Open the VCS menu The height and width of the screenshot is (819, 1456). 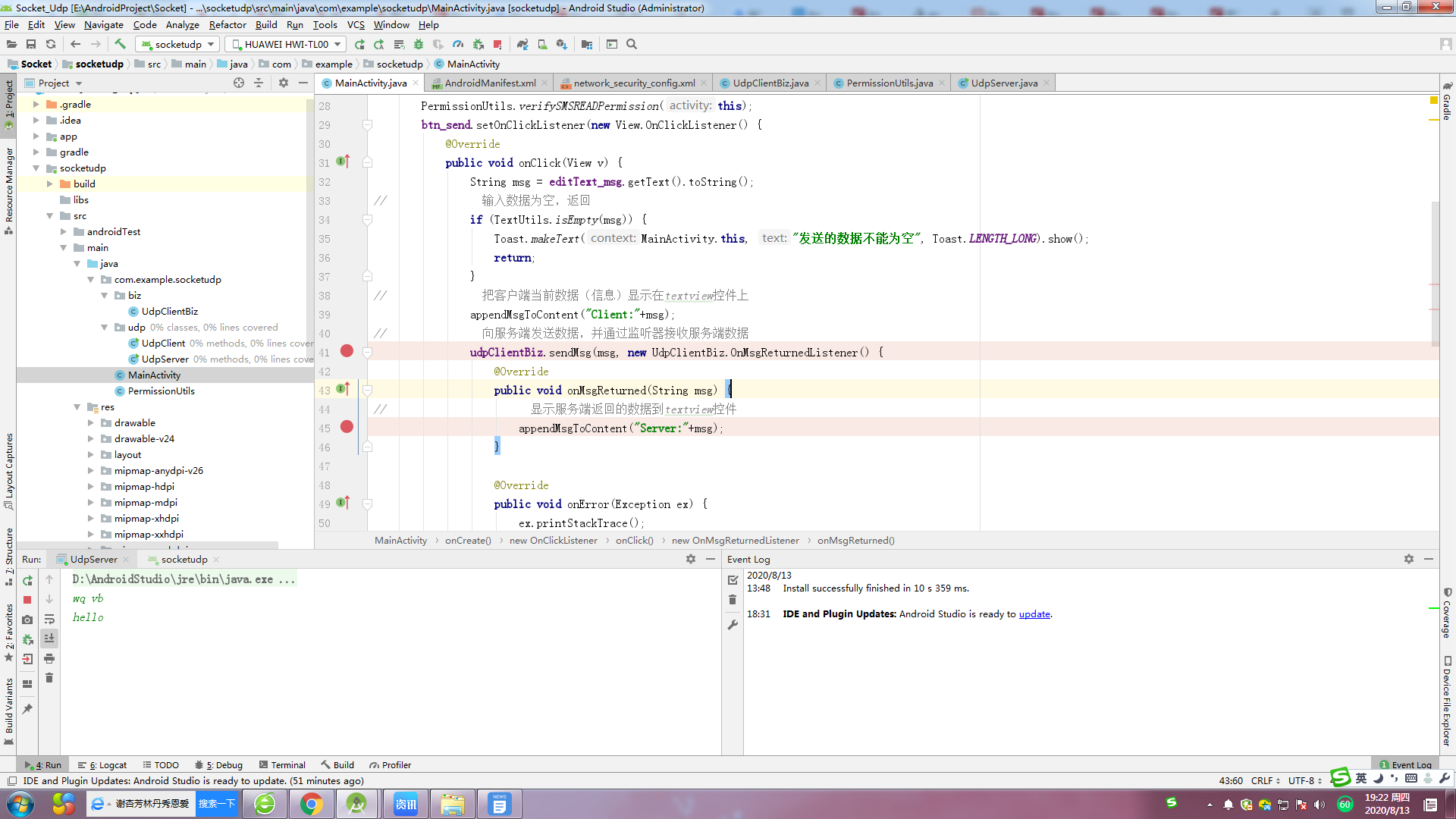pyautogui.click(x=356, y=24)
